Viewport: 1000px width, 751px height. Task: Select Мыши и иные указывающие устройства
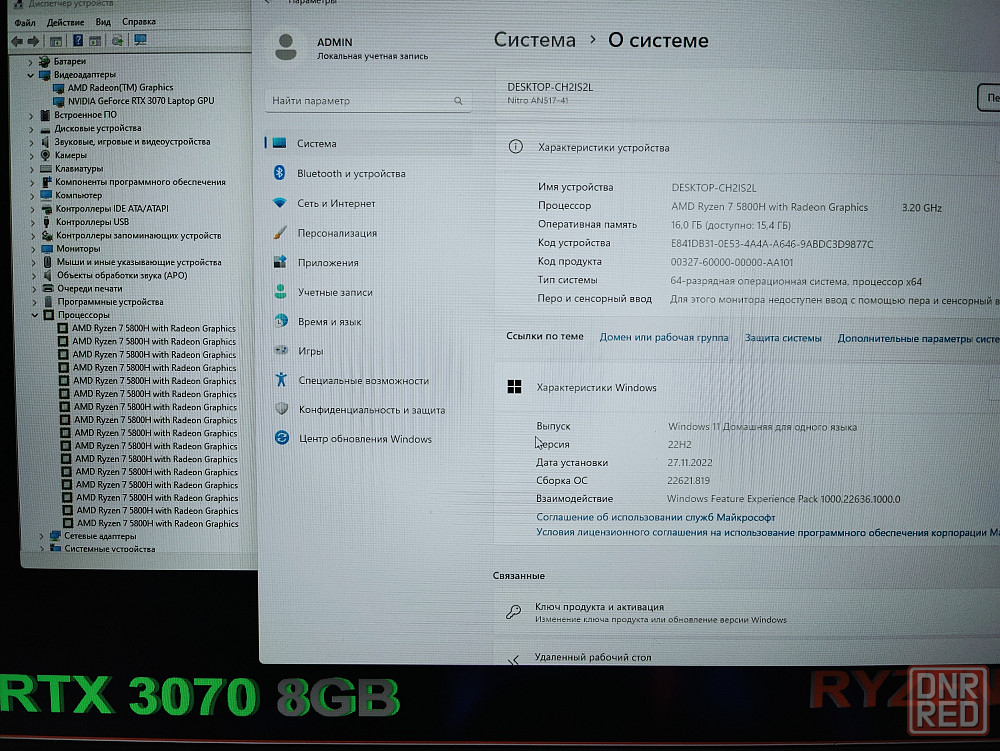139,262
